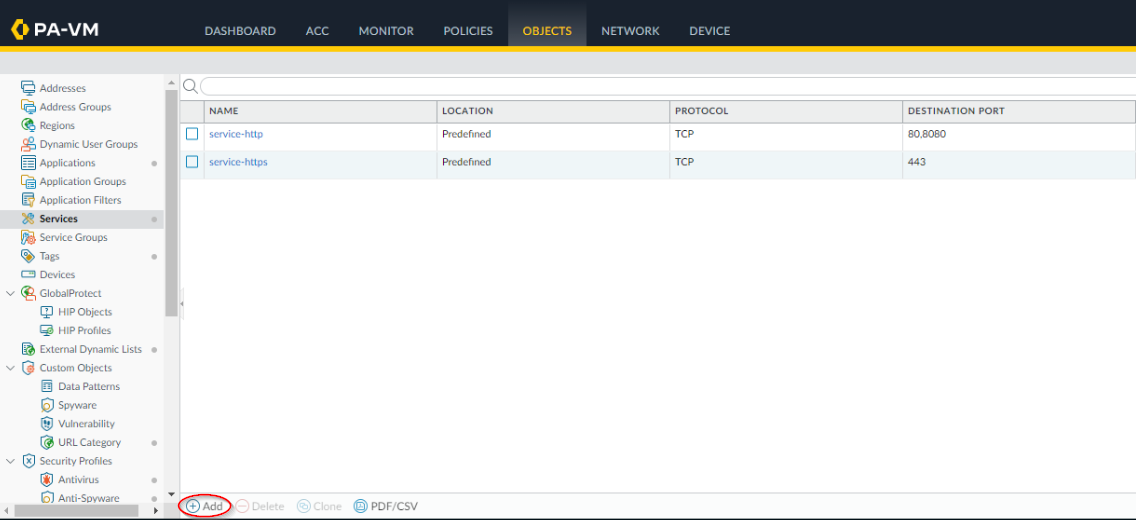This screenshot has height=520, width=1136.
Task: Open the service-http link
Action: click(x=236, y=134)
